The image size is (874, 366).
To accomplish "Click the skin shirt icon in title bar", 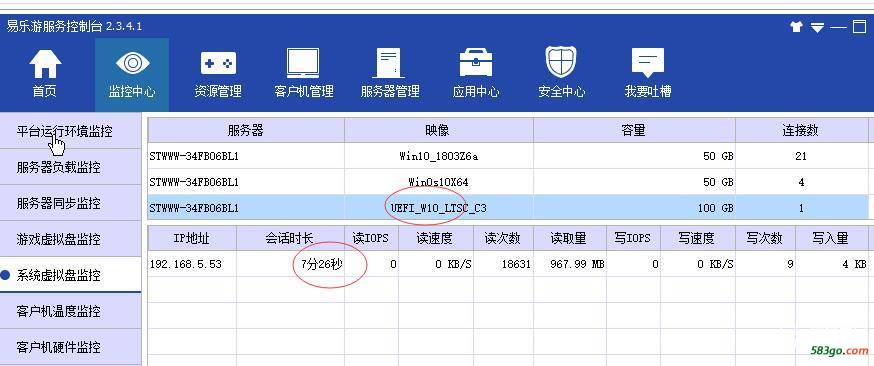I will (797, 27).
